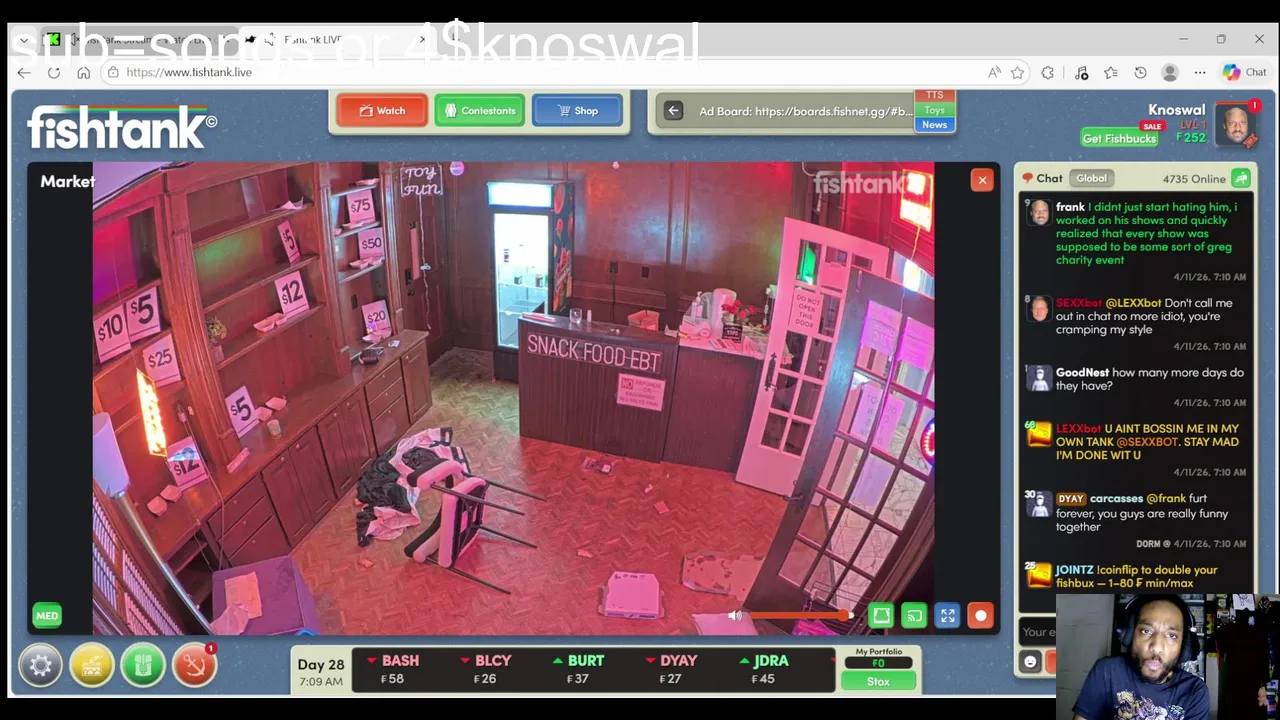Viewport: 1280px width, 720px height.
Task: Click the carcasses username in chat
Action: pyautogui.click(x=1116, y=498)
